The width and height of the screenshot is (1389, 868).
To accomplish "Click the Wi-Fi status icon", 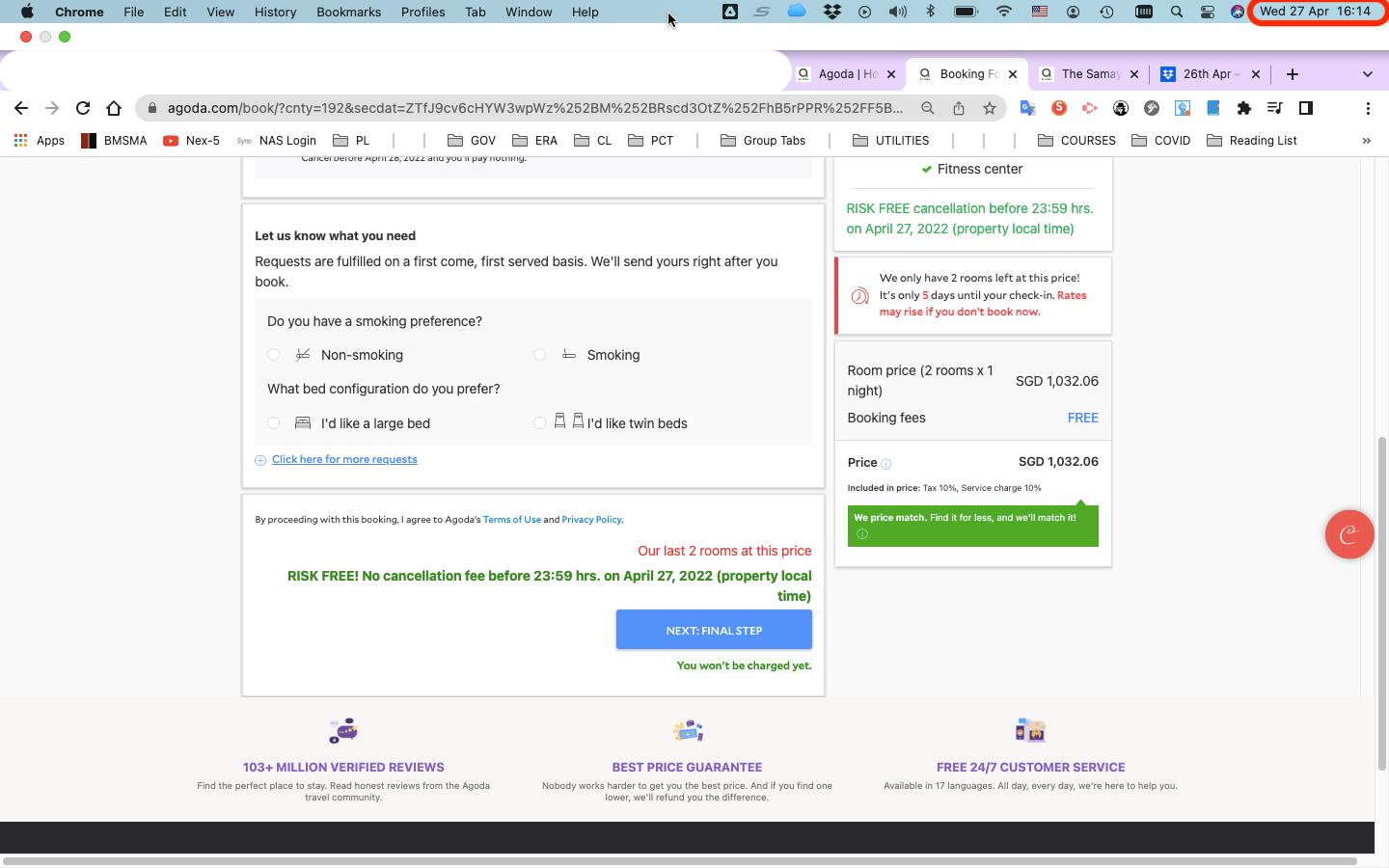I will [1004, 13].
